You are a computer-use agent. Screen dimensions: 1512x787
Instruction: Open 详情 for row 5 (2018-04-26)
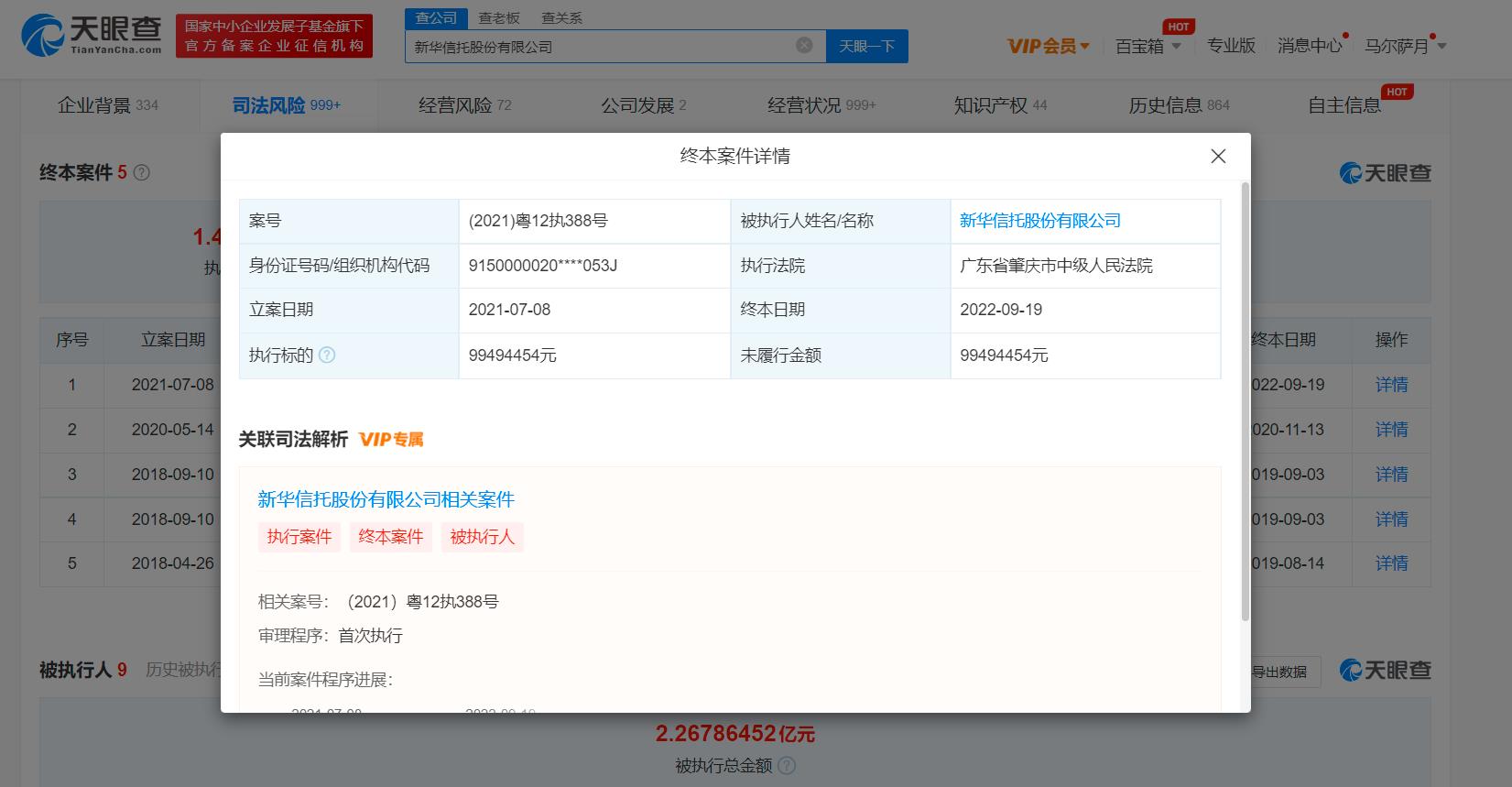pyautogui.click(x=1391, y=563)
